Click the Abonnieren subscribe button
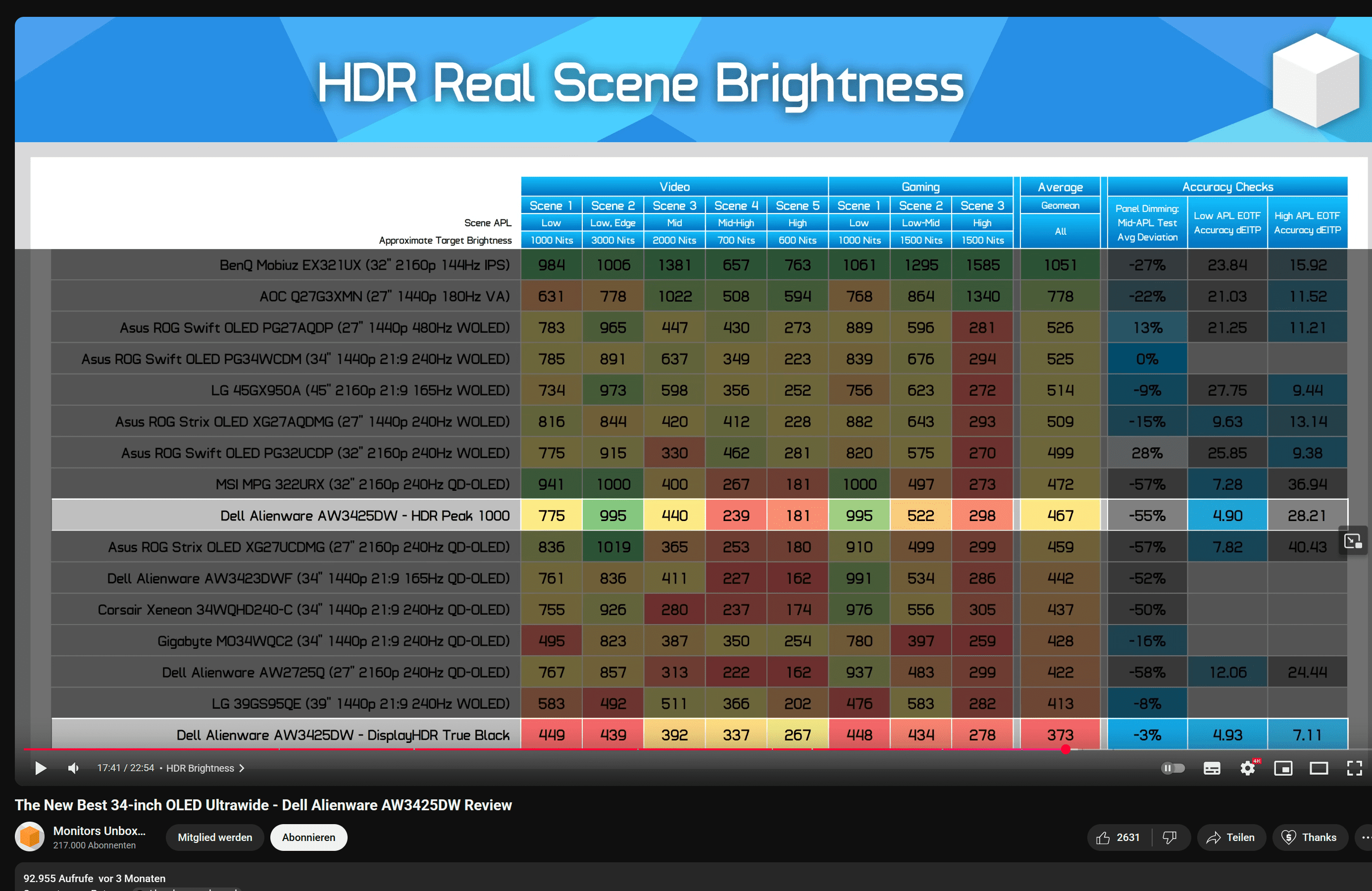 click(308, 838)
